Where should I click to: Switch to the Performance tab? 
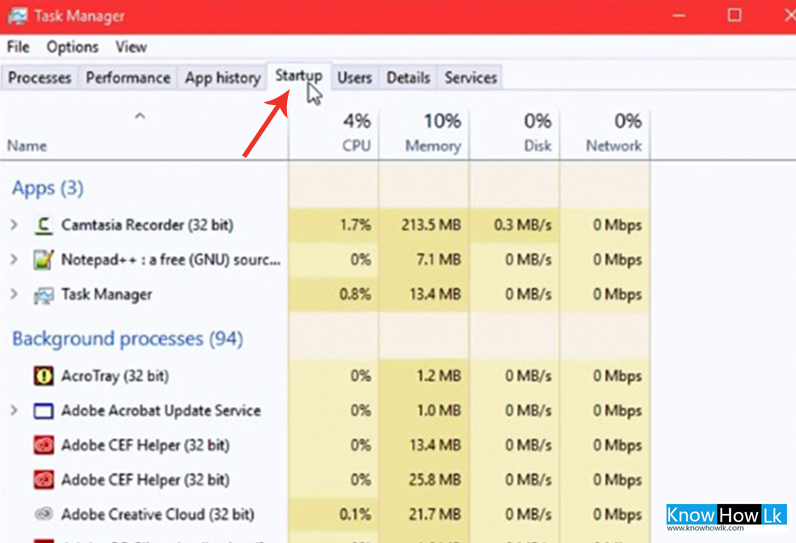pos(128,78)
